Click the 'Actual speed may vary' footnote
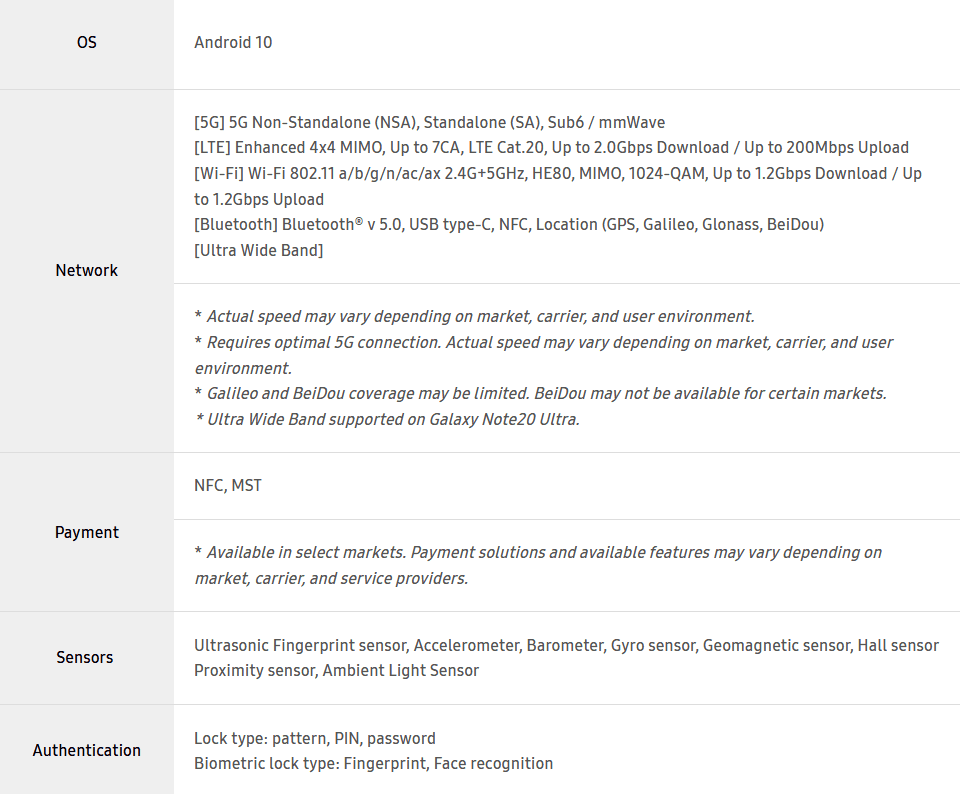This screenshot has width=960, height=794. pos(474,316)
